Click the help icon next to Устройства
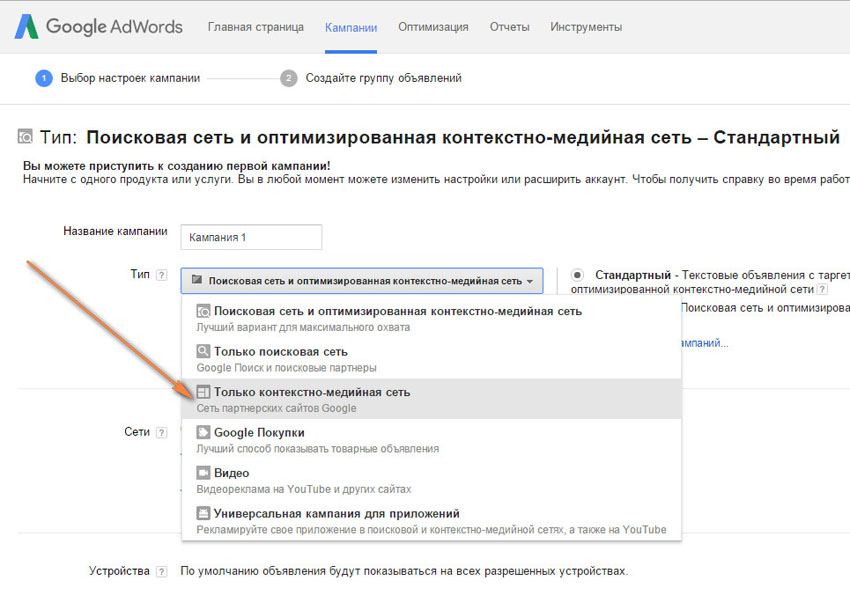 [x=162, y=572]
